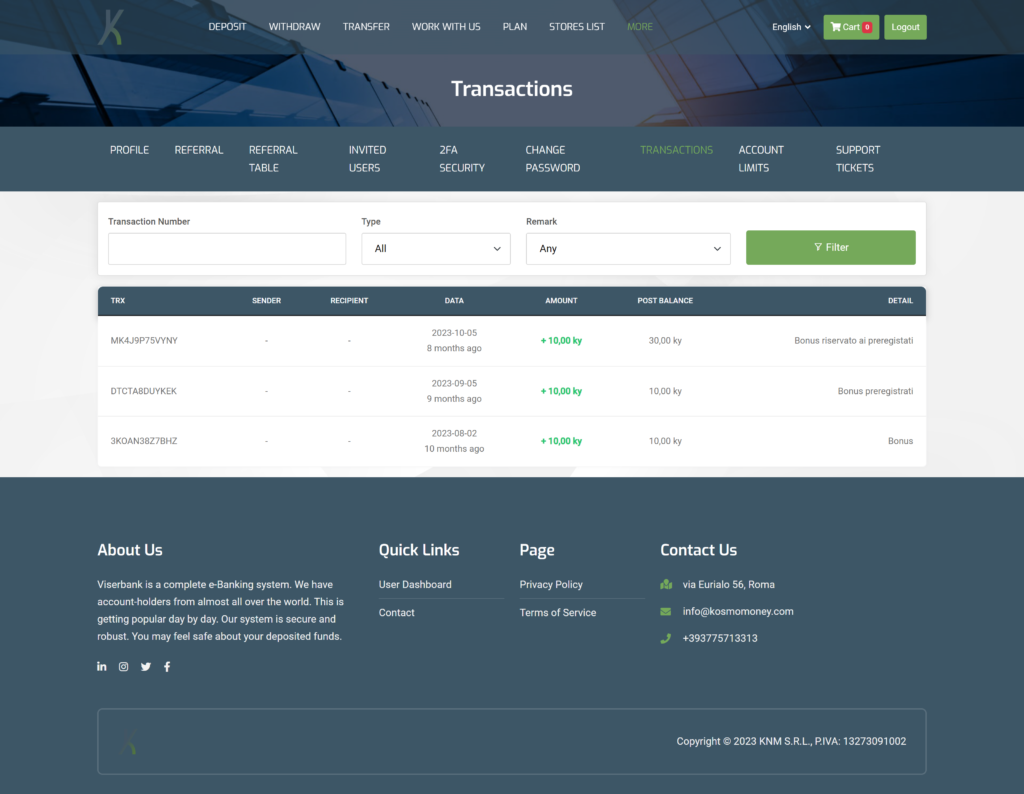Select the Deposit menu item
The height and width of the screenshot is (794, 1024).
(x=227, y=27)
